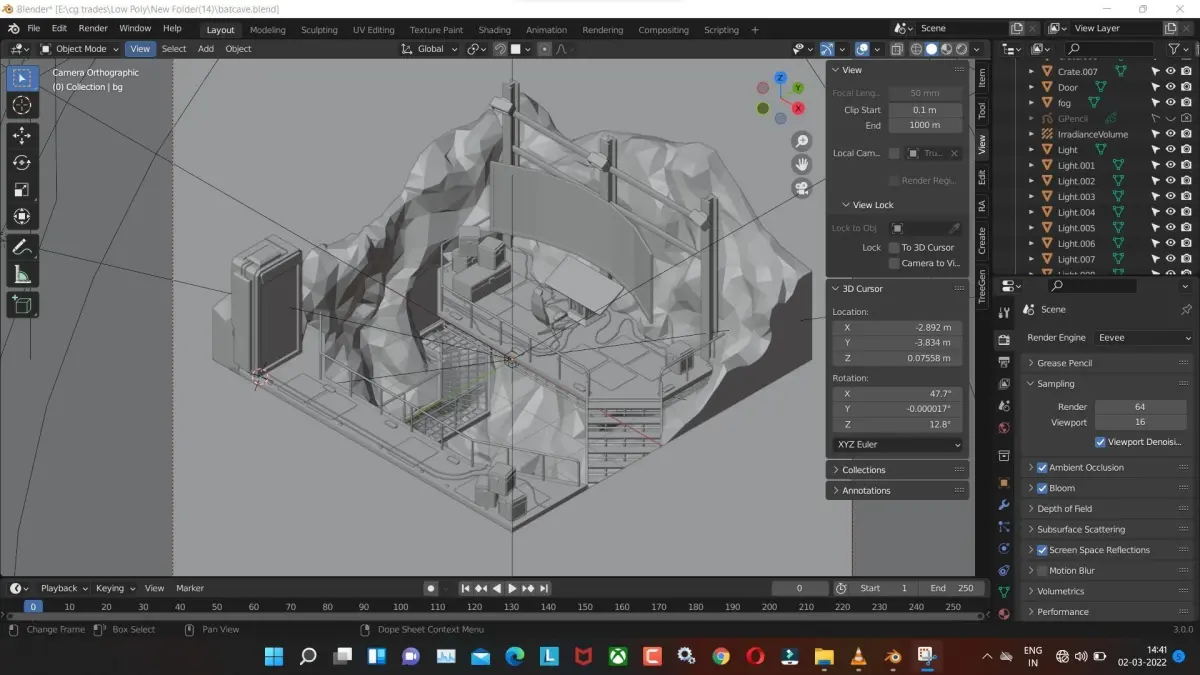Click the Viewport samples slider value 16

click(x=1140, y=422)
